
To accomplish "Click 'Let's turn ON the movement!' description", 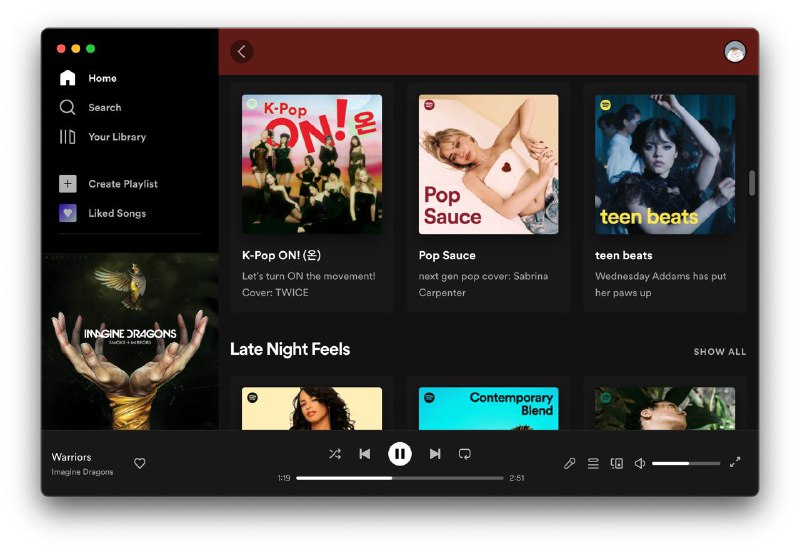I will 309,284.
